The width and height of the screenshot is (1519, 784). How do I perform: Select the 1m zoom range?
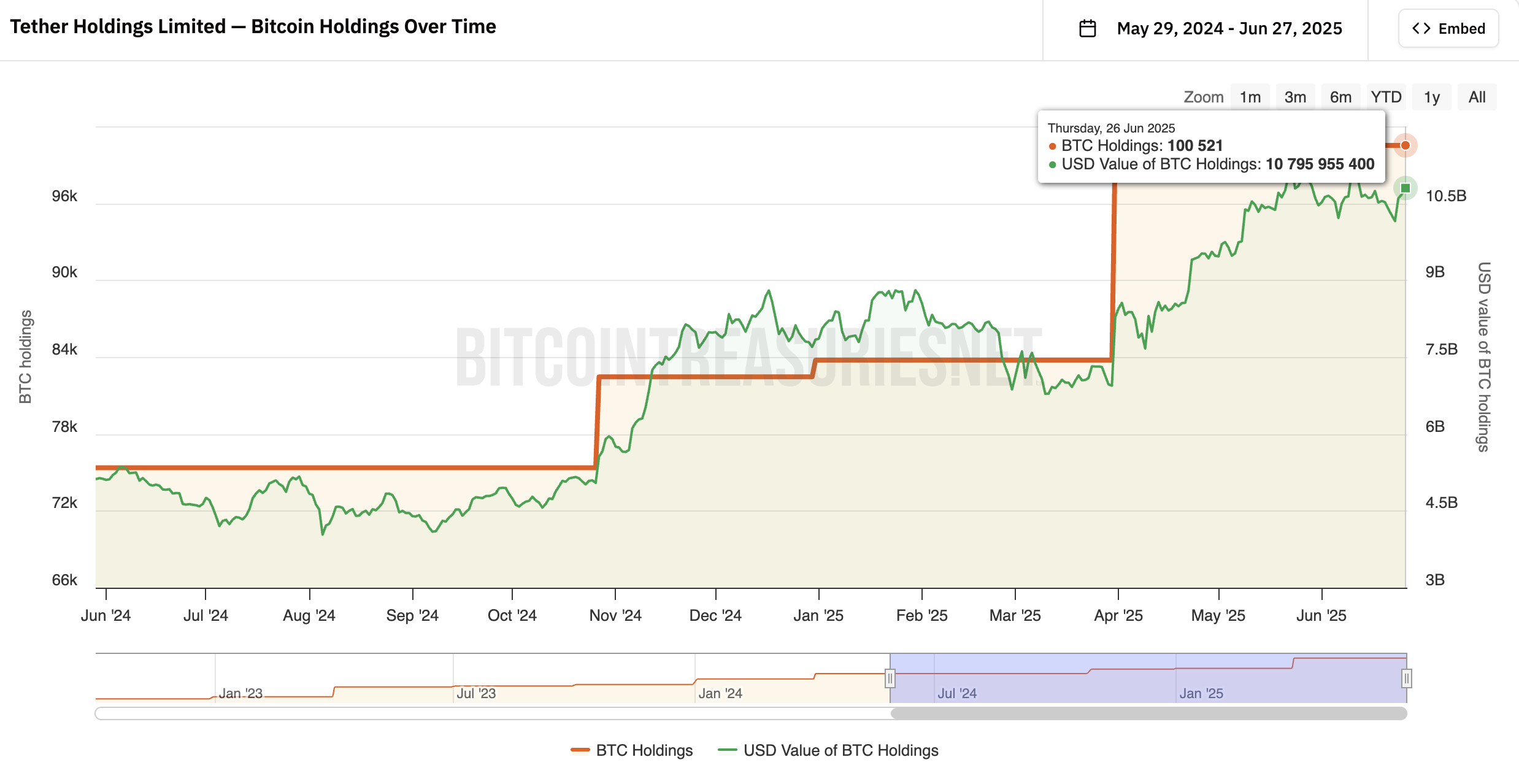click(1250, 97)
